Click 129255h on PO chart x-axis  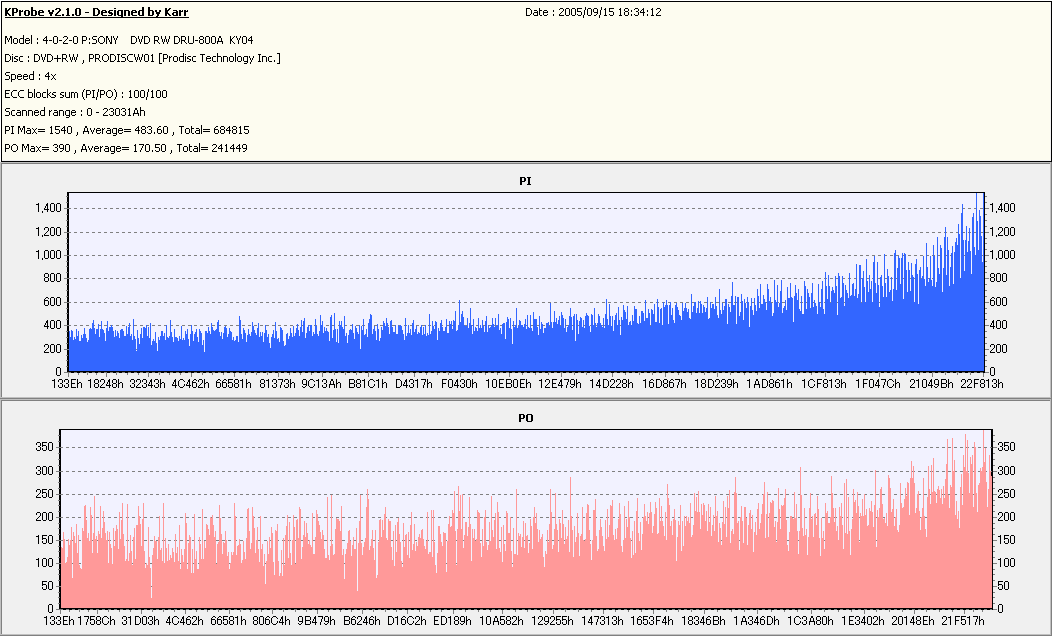coord(552,621)
